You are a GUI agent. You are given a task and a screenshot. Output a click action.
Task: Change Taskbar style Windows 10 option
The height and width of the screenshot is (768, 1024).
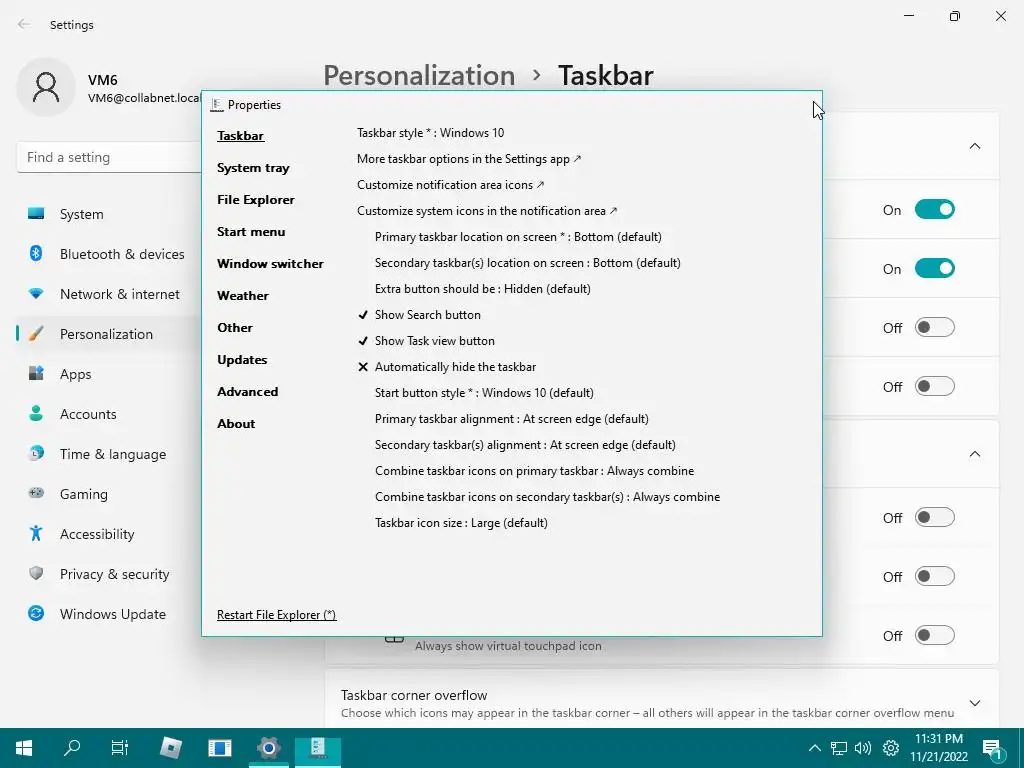coord(430,133)
